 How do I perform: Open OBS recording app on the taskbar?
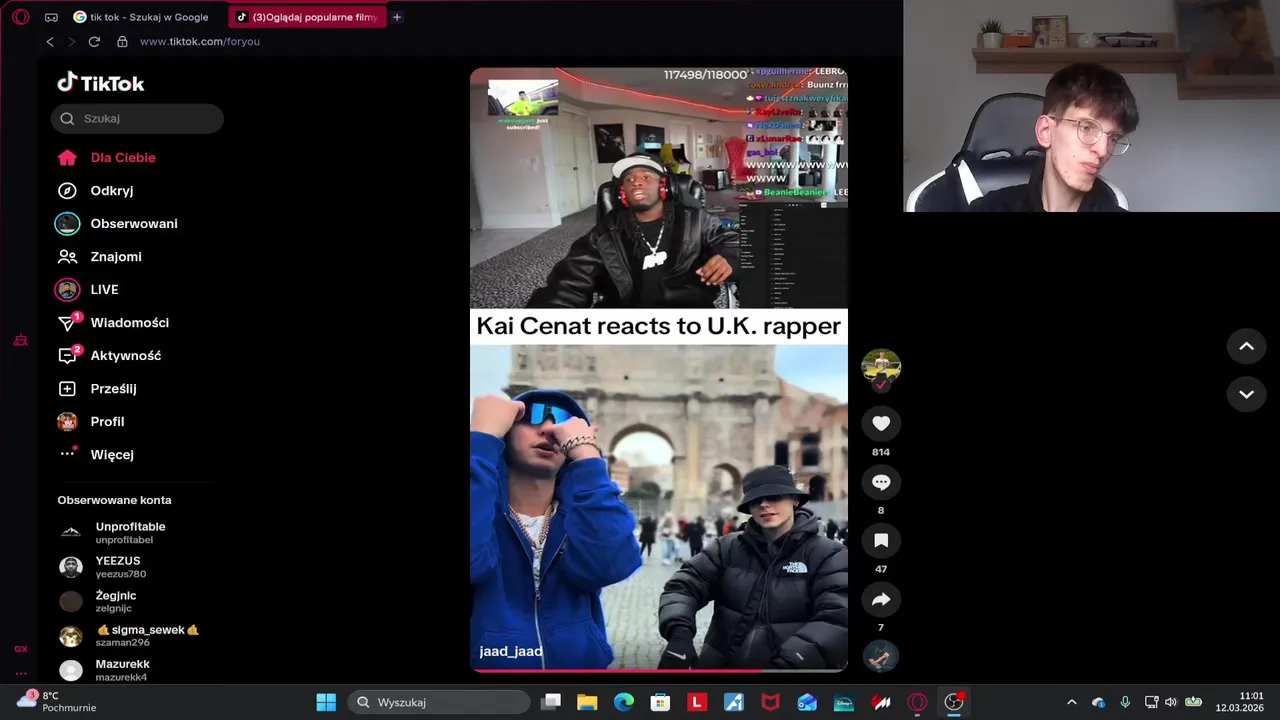pos(954,702)
